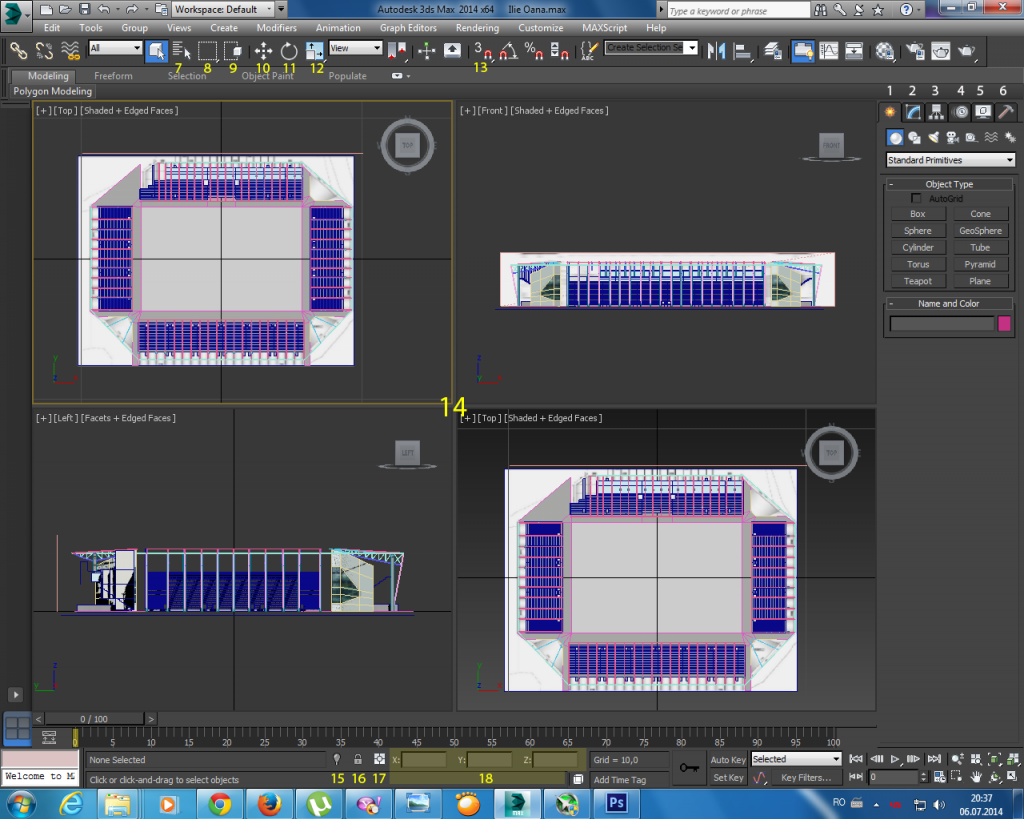This screenshot has height=819, width=1024.
Task: Open the 'View' coordinate system dropdown
Action: coord(355,48)
